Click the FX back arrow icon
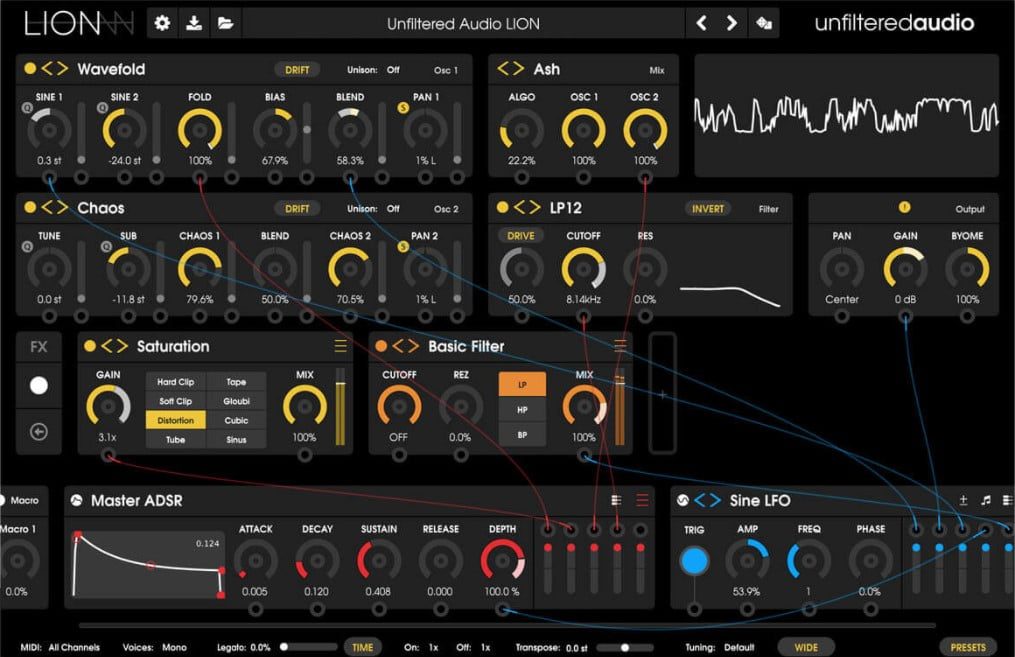This screenshot has height=657, width=1015. coord(39,431)
